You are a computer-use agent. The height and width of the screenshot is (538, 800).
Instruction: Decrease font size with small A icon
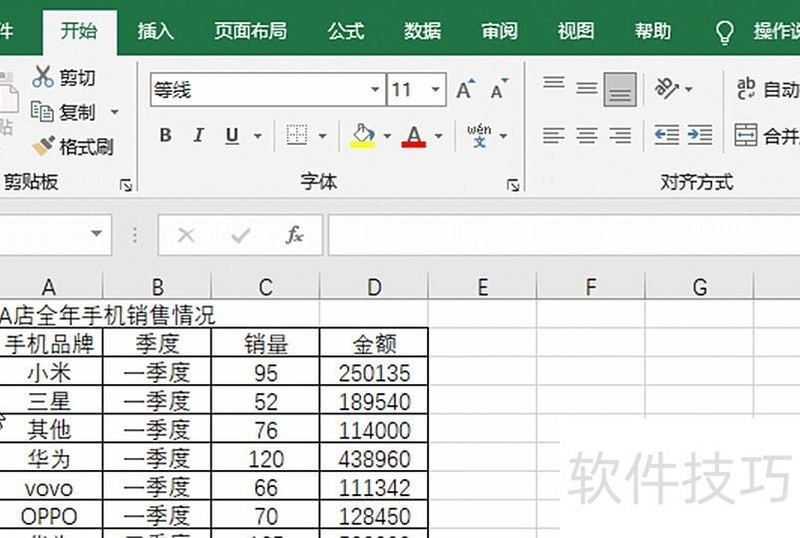coord(499,90)
